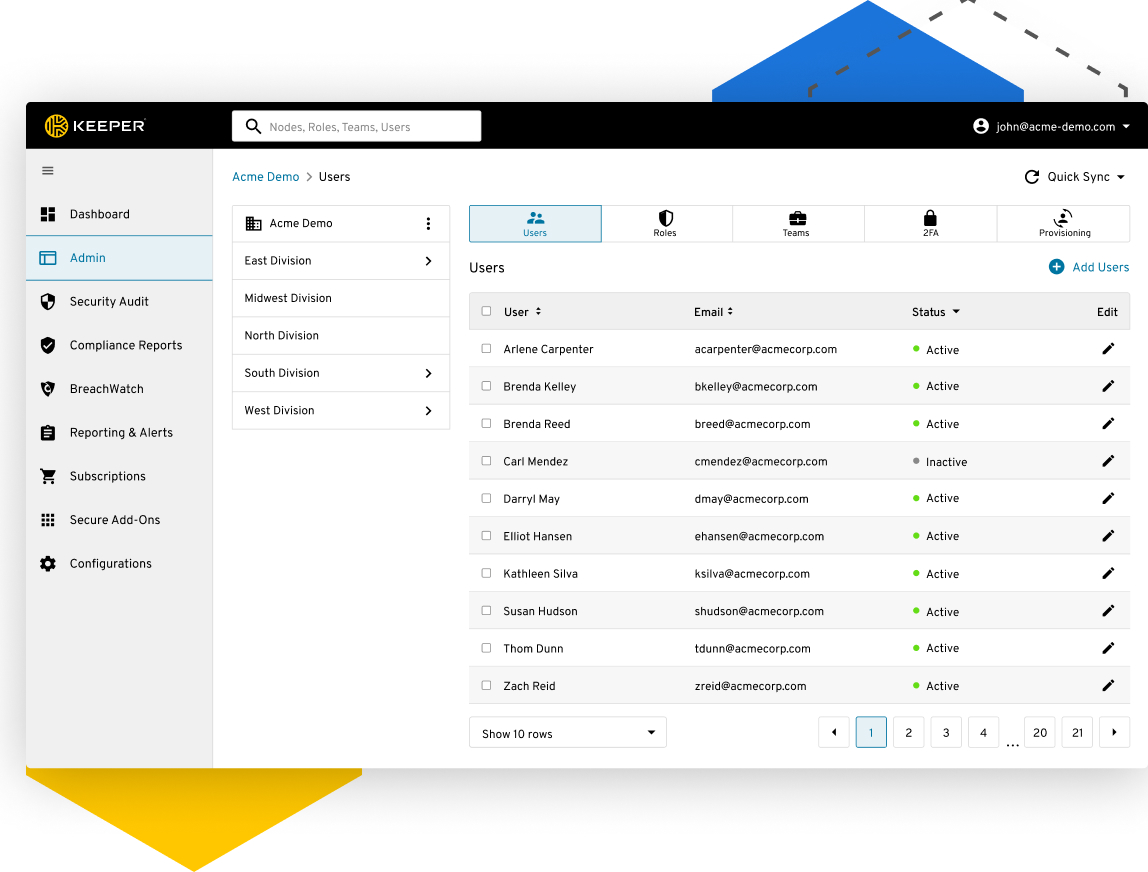Check the Kathleen Silva row checkbox
Viewport: 1148px width, 872px height.
pyautogui.click(x=486, y=573)
